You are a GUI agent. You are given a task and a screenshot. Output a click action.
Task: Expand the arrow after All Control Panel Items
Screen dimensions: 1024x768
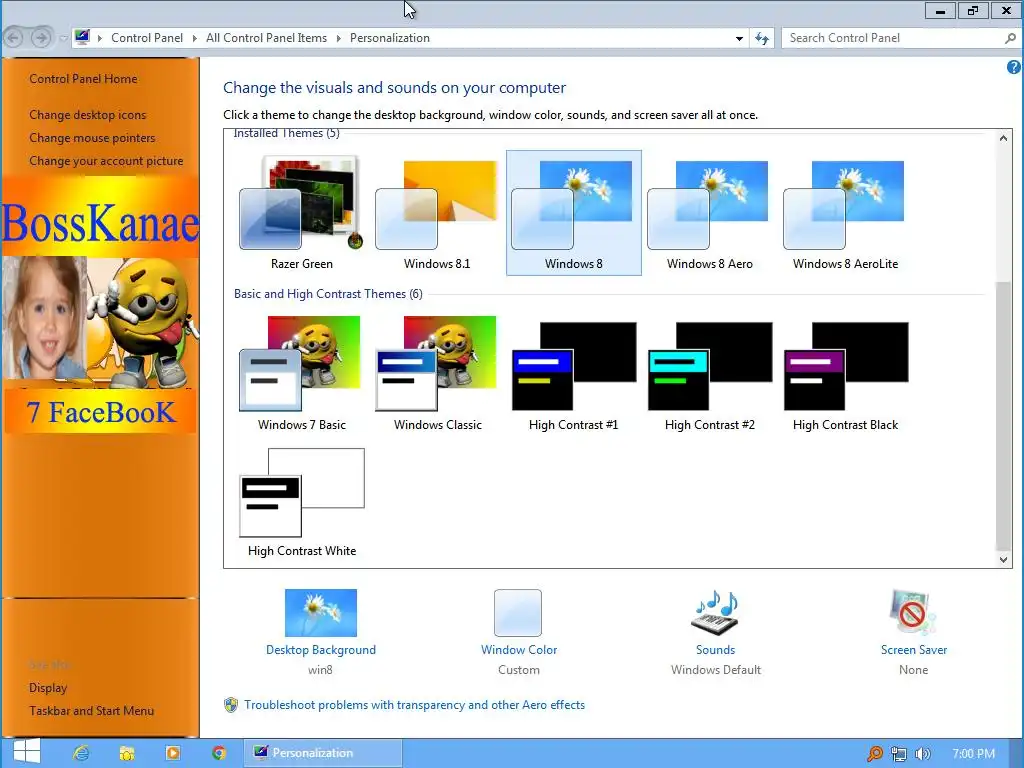338,38
